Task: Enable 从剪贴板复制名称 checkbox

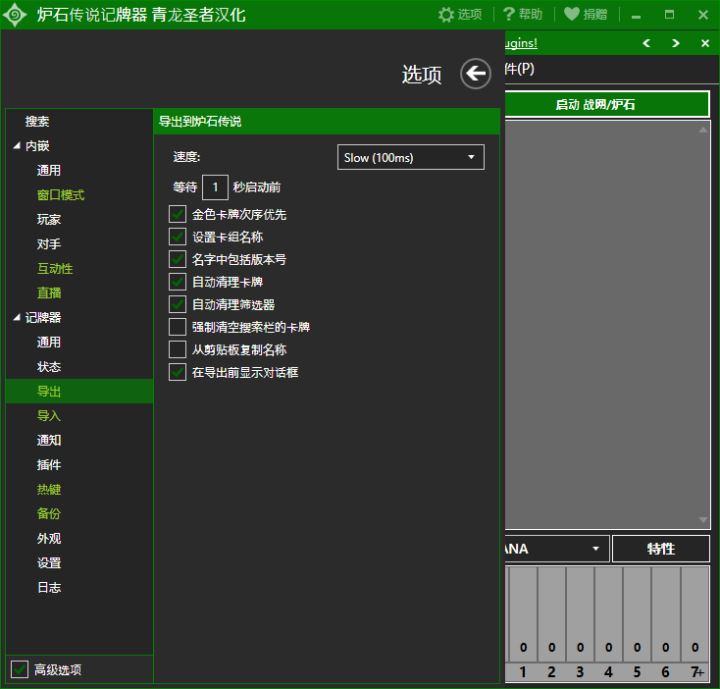Action: pyautogui.click(x=177, y=350)
